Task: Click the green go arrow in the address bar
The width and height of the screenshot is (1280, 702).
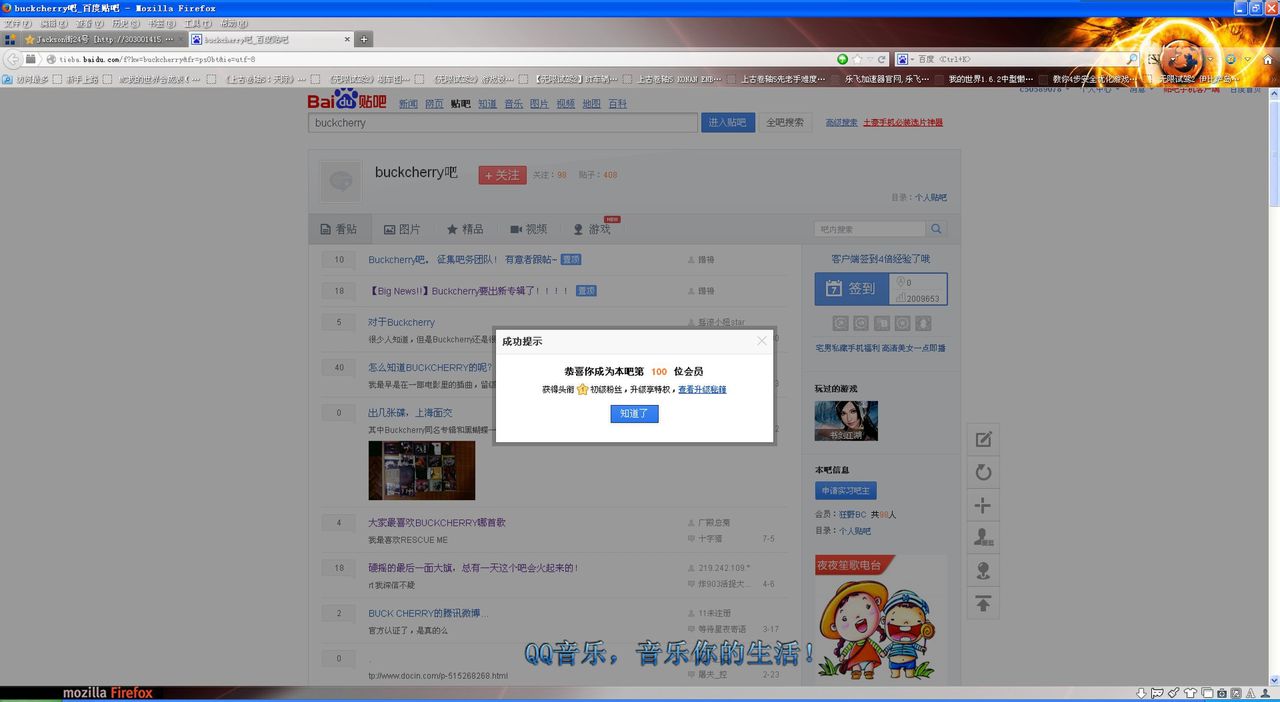Action: tap(843, 59)
